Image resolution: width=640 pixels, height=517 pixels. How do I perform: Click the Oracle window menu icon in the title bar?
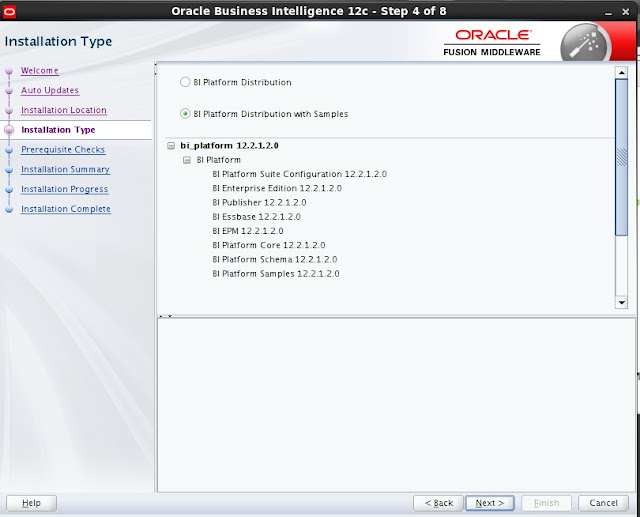click(9, 11)
